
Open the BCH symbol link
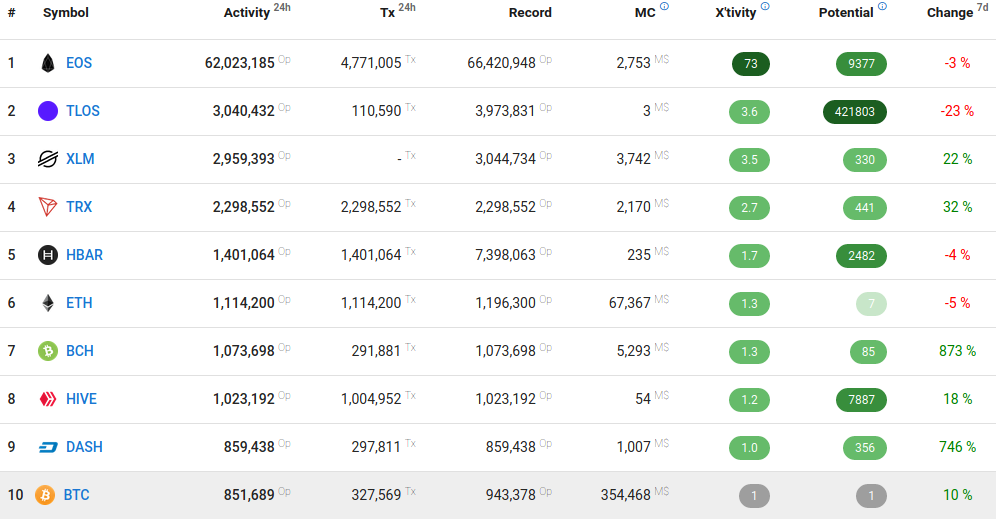pos(79,351)
